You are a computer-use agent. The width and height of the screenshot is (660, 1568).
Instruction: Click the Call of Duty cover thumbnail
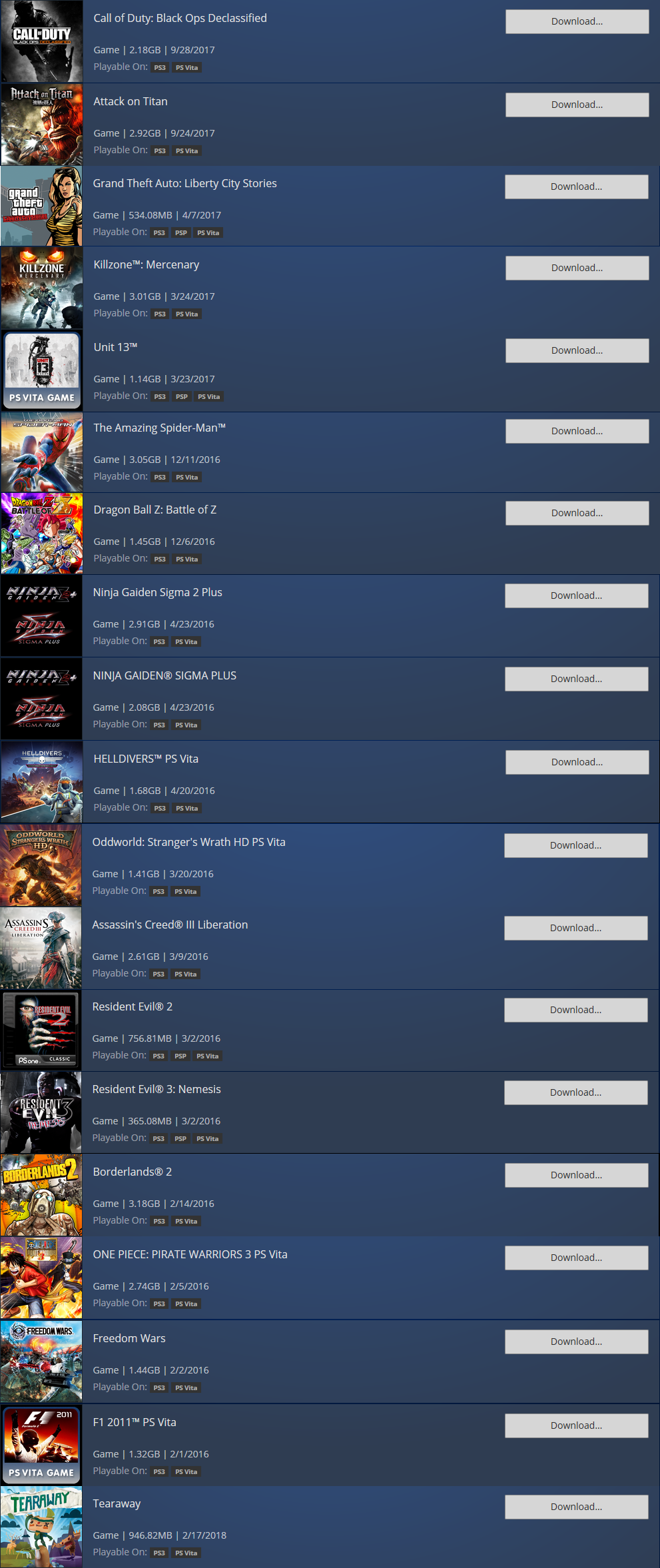(42, 41)
